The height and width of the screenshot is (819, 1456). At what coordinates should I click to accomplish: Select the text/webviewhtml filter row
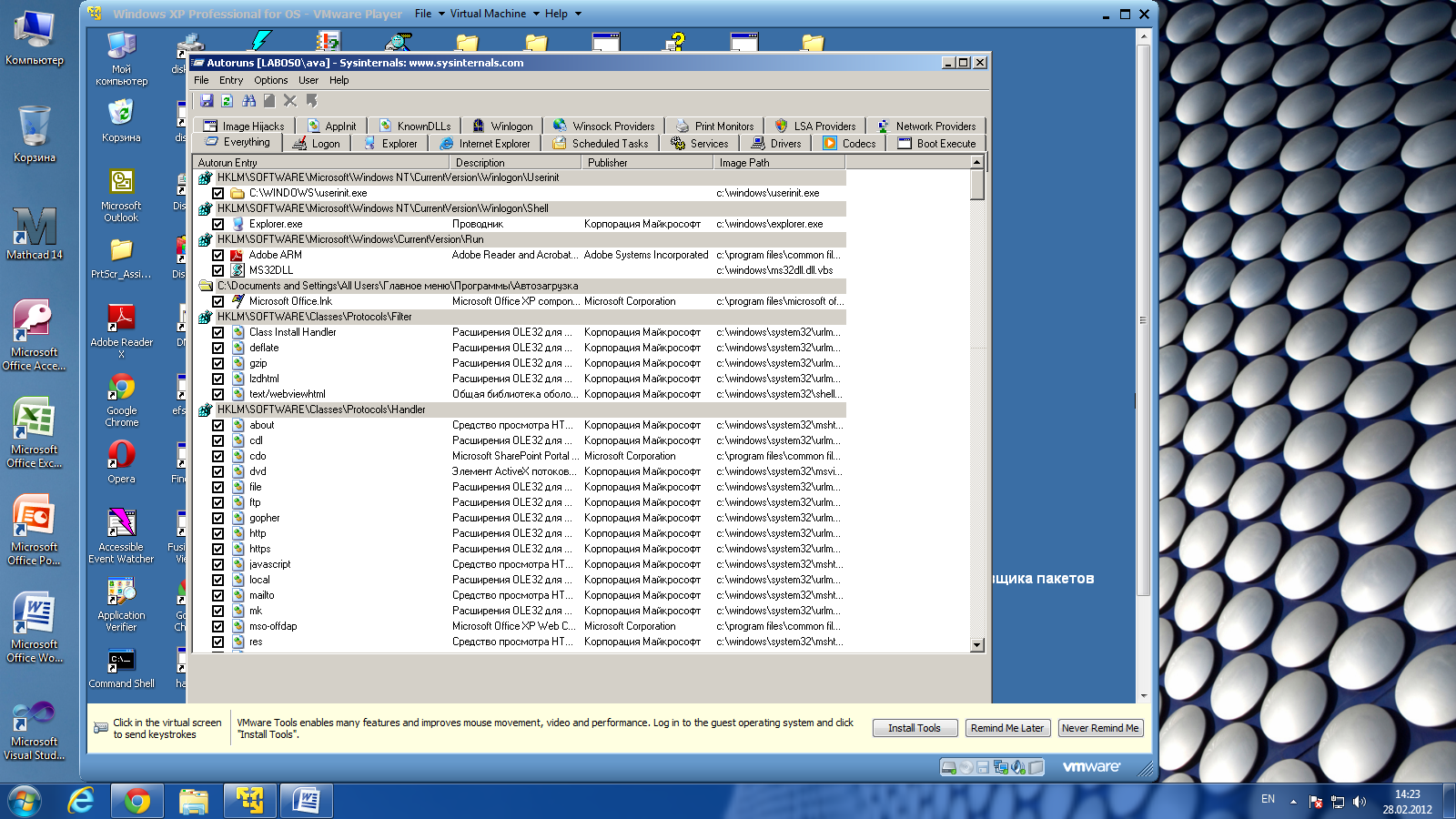tap(520, 394)
